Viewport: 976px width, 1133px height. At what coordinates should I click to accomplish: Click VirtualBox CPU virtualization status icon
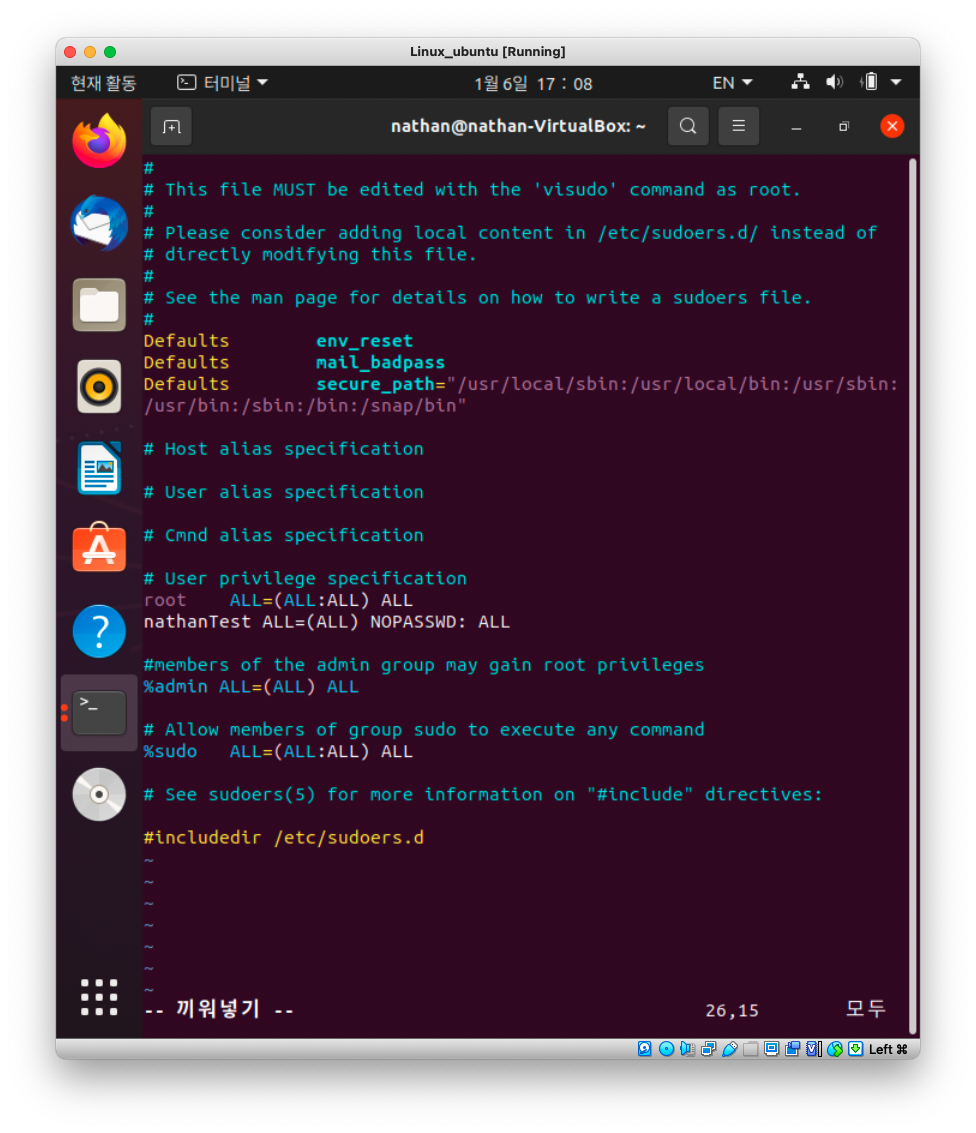point(813,1048)
